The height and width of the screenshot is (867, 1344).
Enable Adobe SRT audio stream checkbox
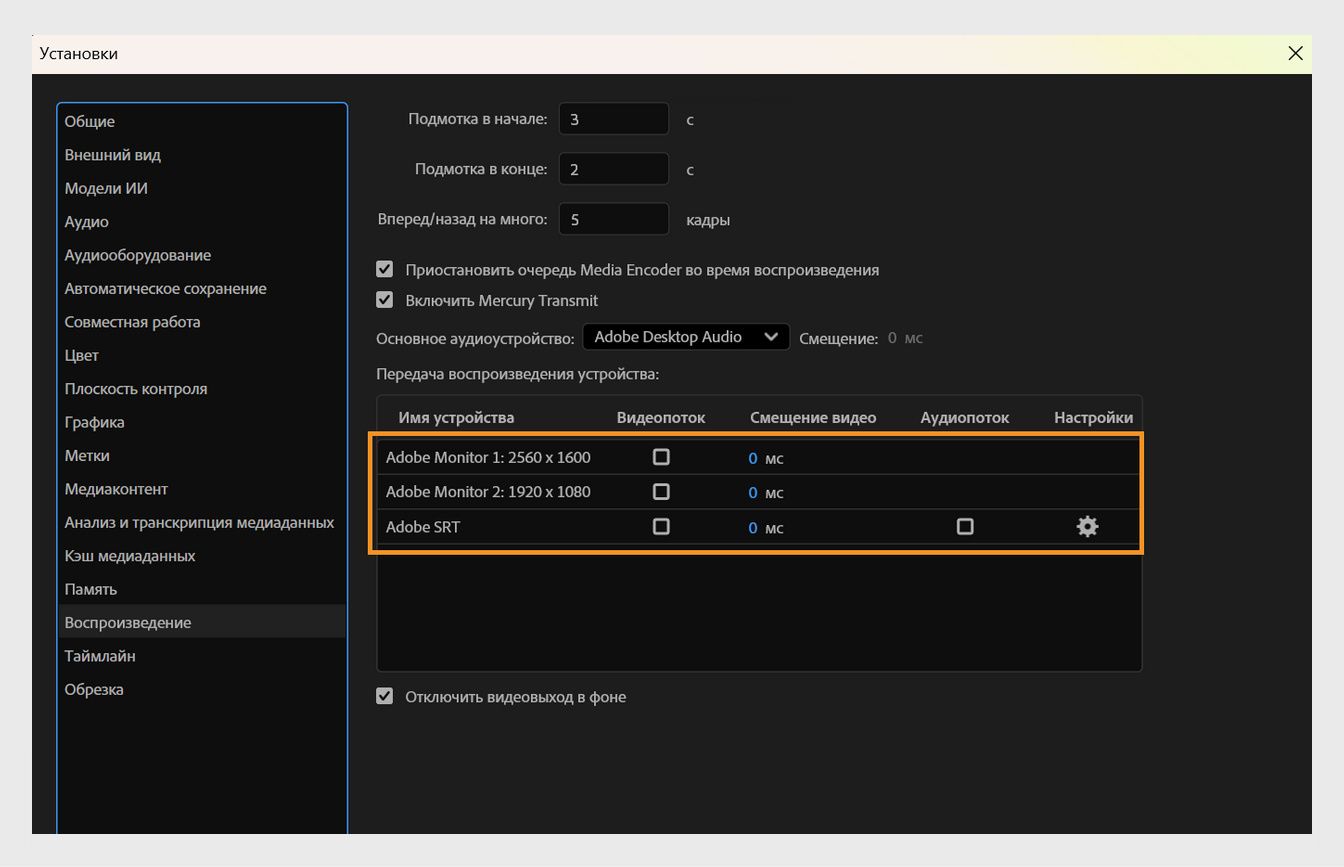[x=965, y=526]
